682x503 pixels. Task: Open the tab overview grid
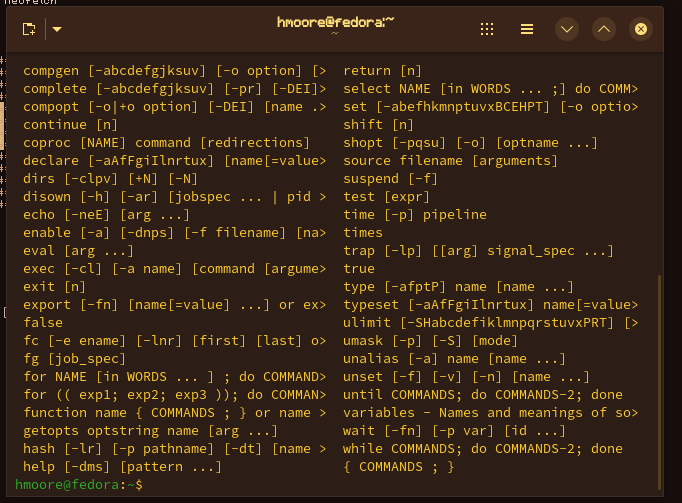point(487,29)
